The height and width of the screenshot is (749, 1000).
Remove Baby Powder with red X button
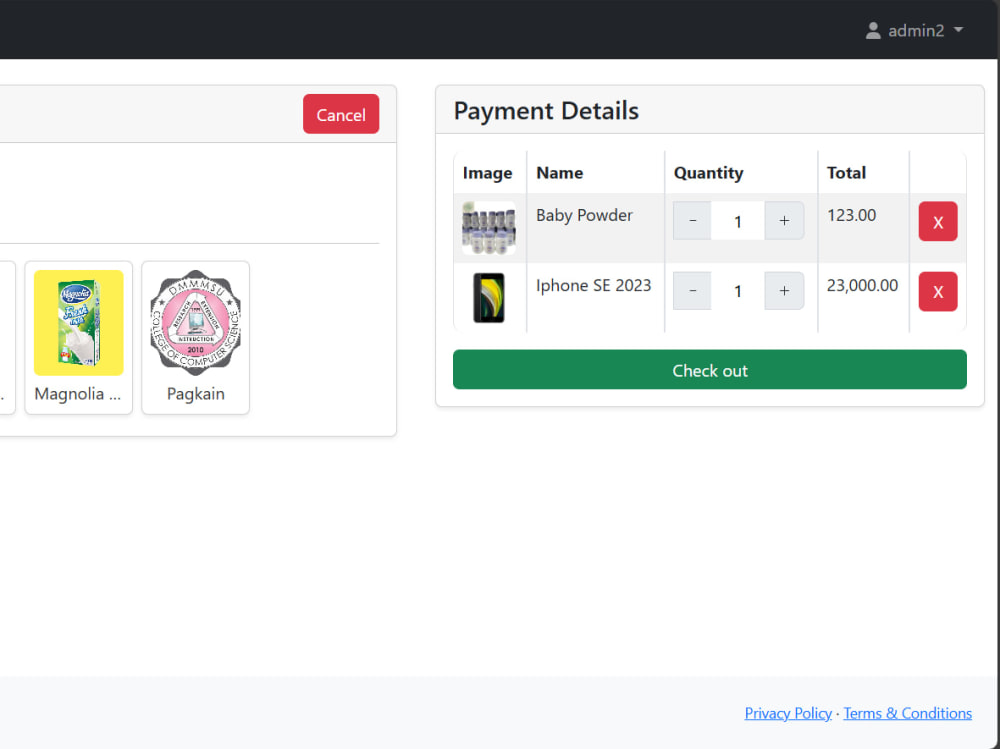938,221
